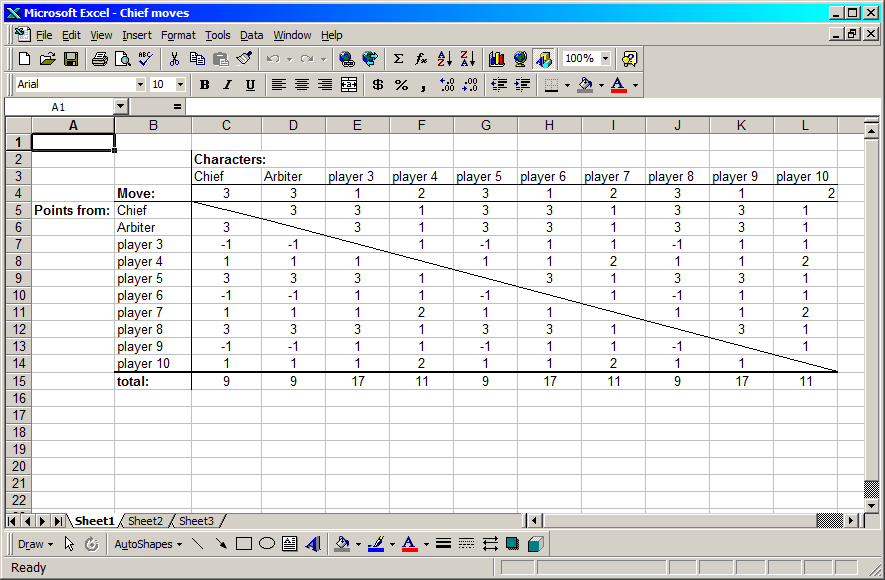Launch the Chart Wizard icon
Viewport: 885px width, 580px height.
coord(496,59)
